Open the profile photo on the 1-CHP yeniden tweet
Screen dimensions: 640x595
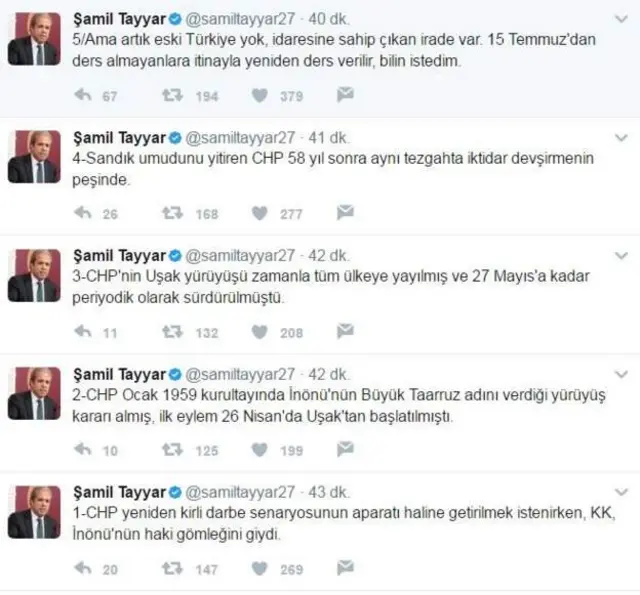[x=34, y=512]
